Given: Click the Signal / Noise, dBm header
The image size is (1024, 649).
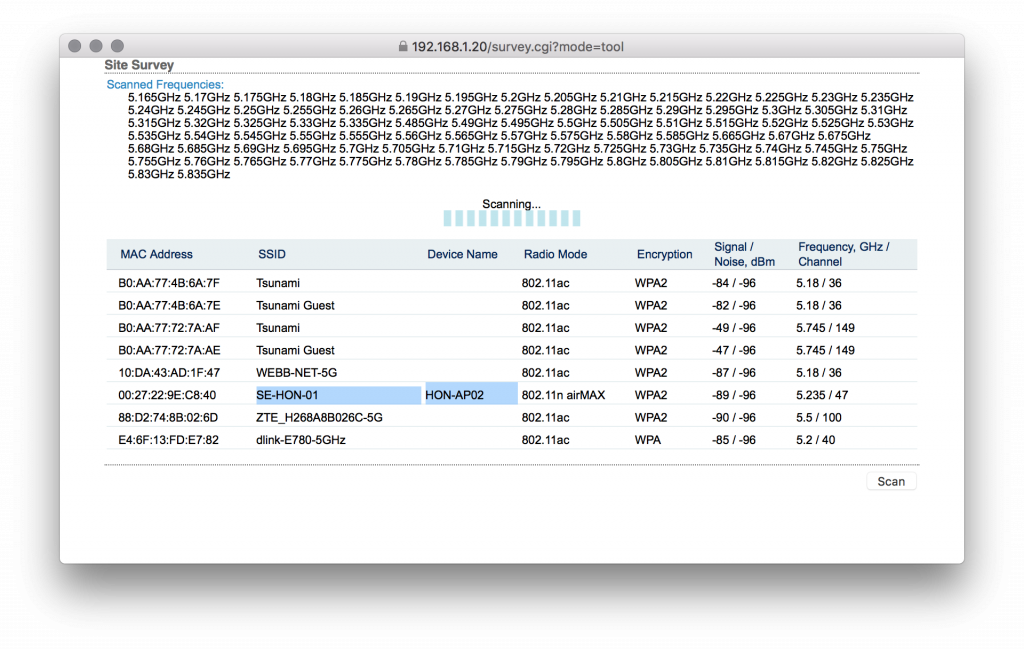Looking at the screenshot, I should tap(744, 254).
